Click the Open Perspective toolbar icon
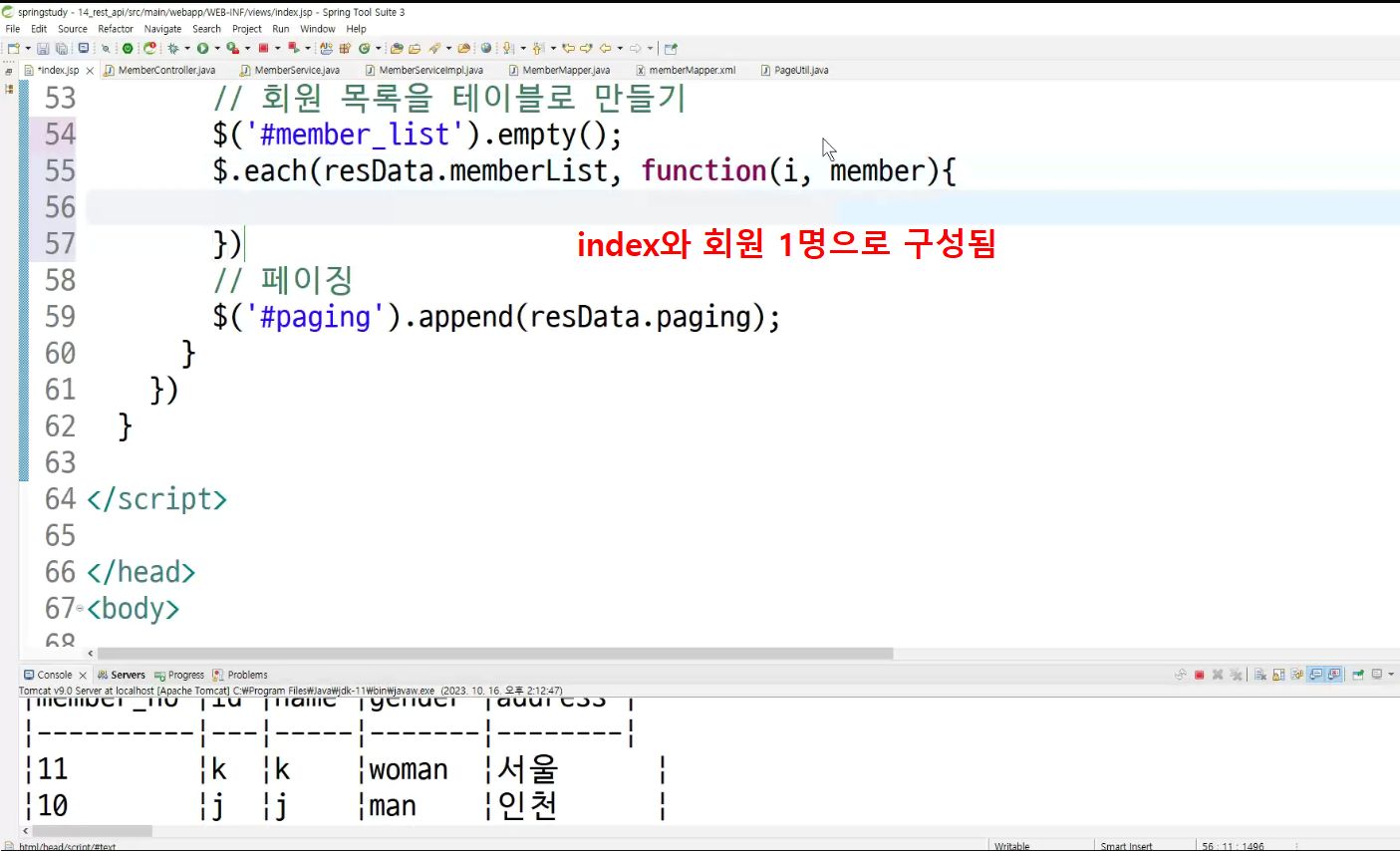 coord(672,48)
